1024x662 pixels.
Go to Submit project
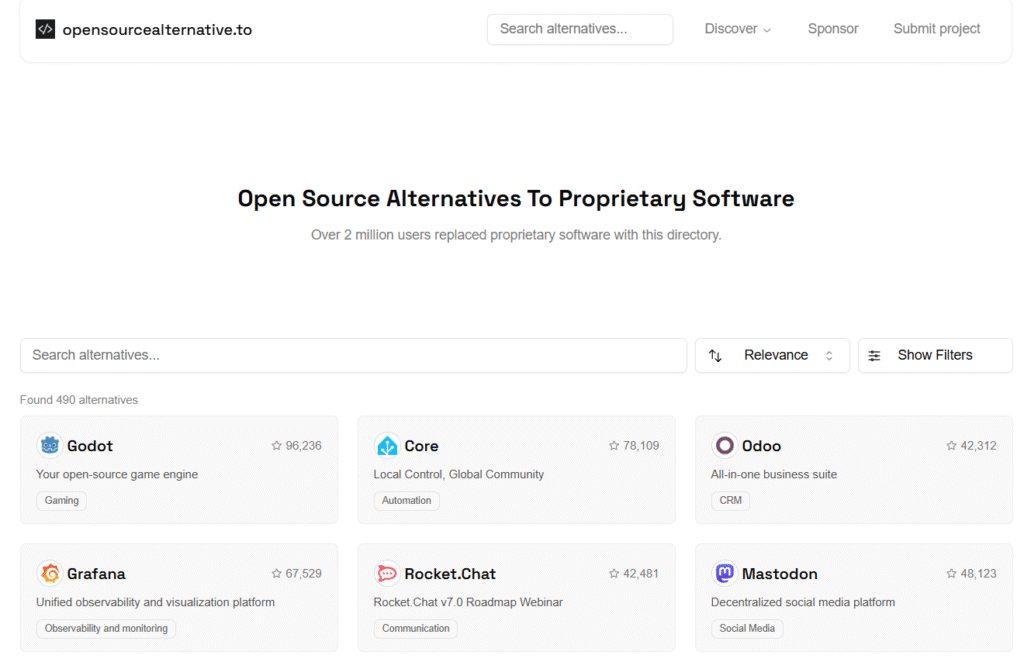(936, 29)
